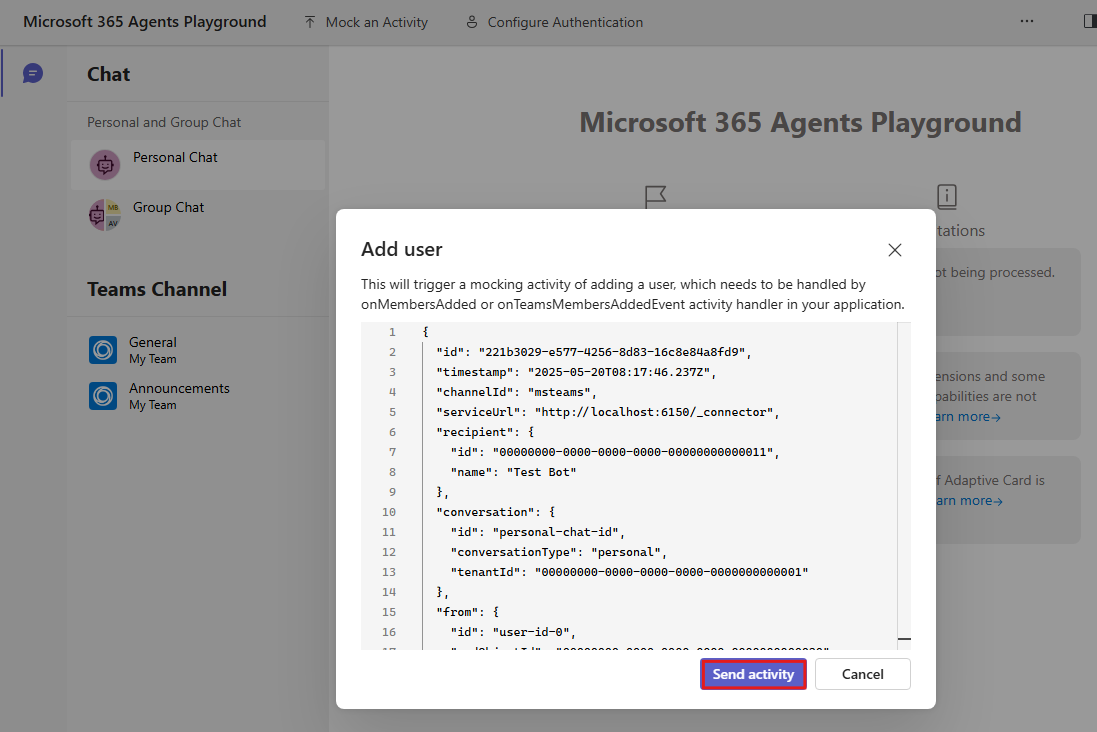
Task: Open the more options ellipsis menu
Action: click(x=1026, y=21)
